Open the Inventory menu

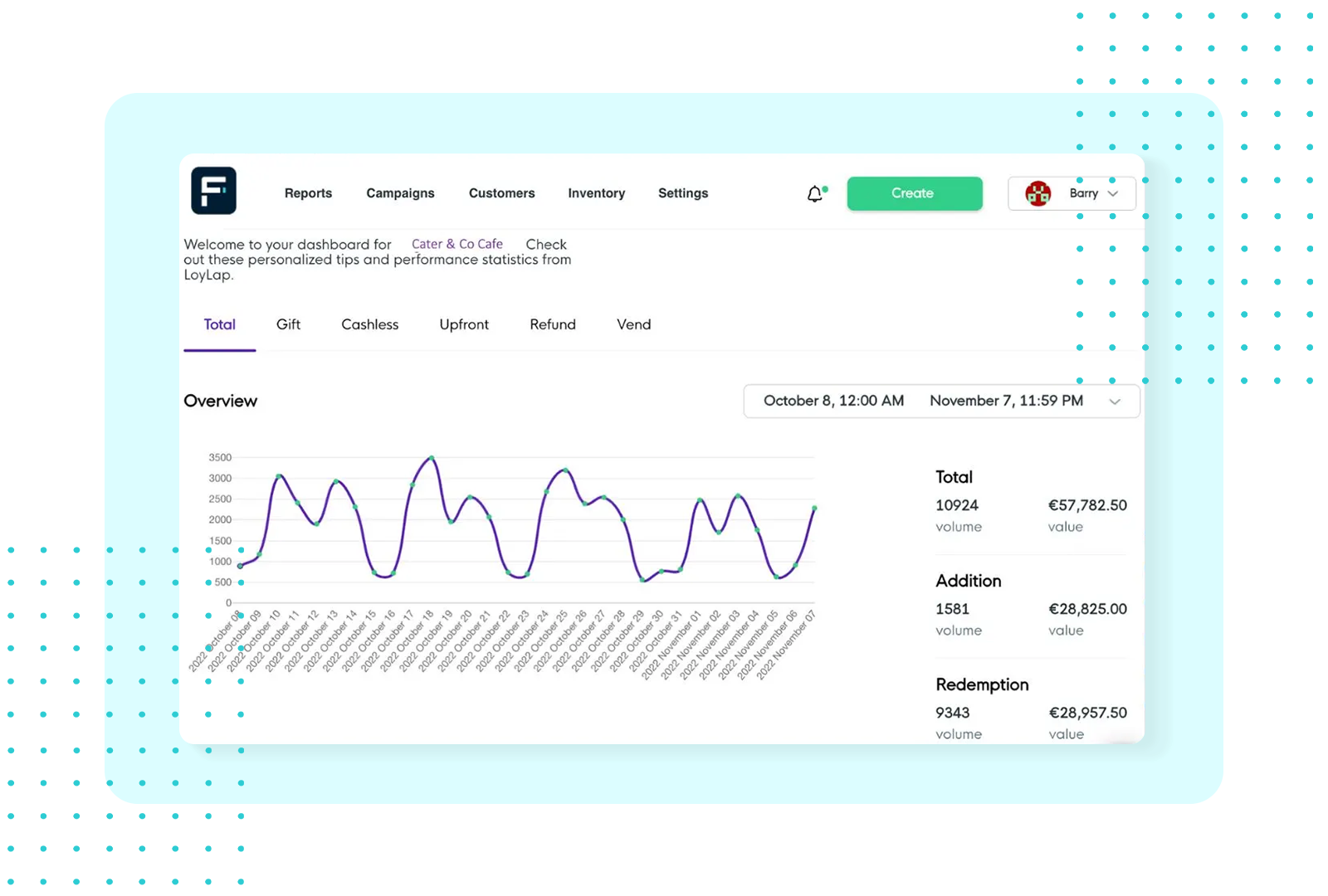point(596,193)
